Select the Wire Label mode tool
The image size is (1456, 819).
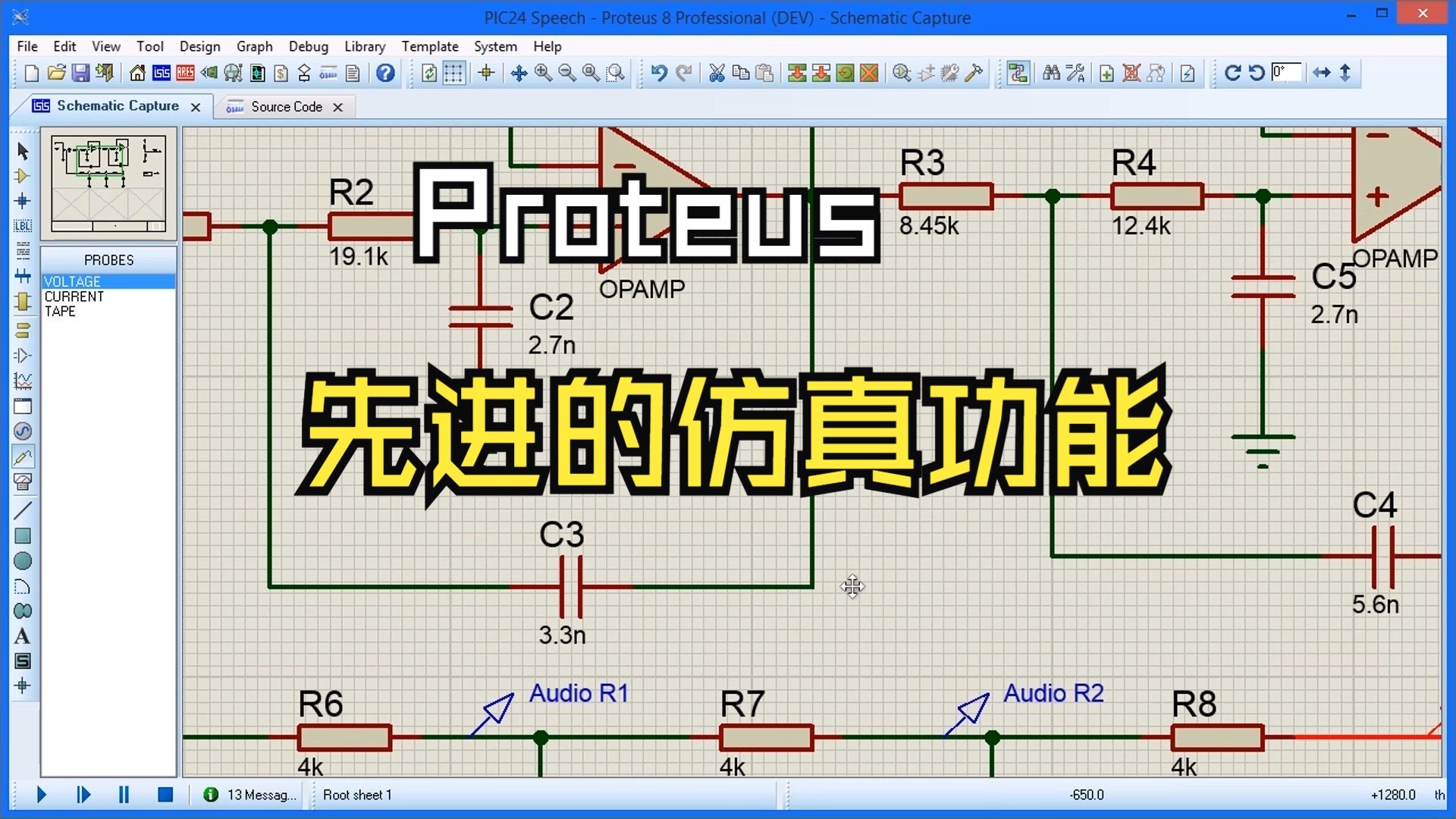(23, 226)
